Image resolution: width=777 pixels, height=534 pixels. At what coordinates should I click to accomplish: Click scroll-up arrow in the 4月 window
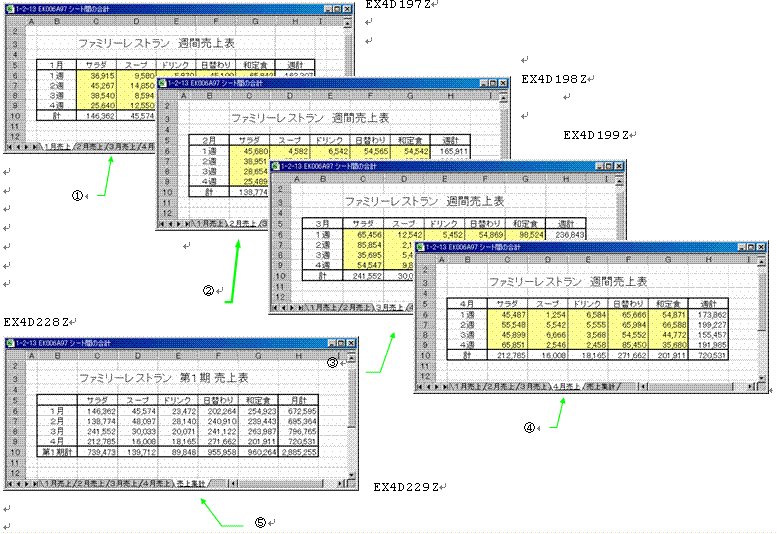tap(762, 259)
